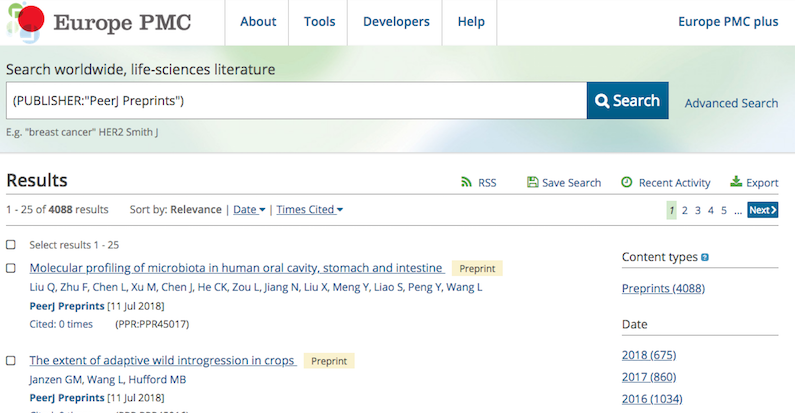Open the Times Cited sort dropdown
Screen dimensions: 795x413
click(x=309, y=210)
